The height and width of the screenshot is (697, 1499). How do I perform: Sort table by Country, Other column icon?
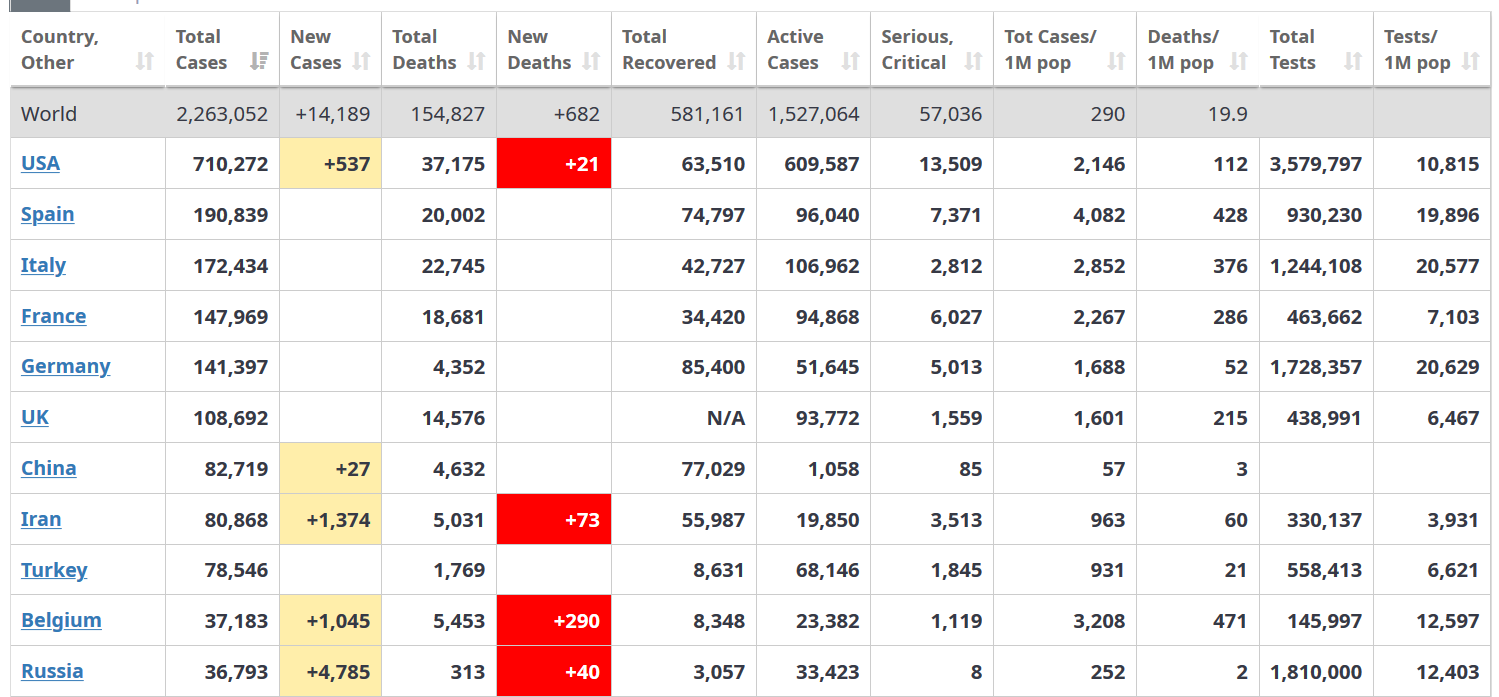click(x=145, y=62)
